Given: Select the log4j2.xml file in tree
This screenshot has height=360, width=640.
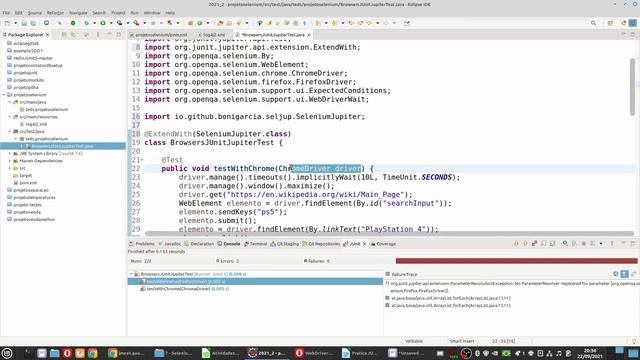Looking at the screenshot, I should click(36, 124).
